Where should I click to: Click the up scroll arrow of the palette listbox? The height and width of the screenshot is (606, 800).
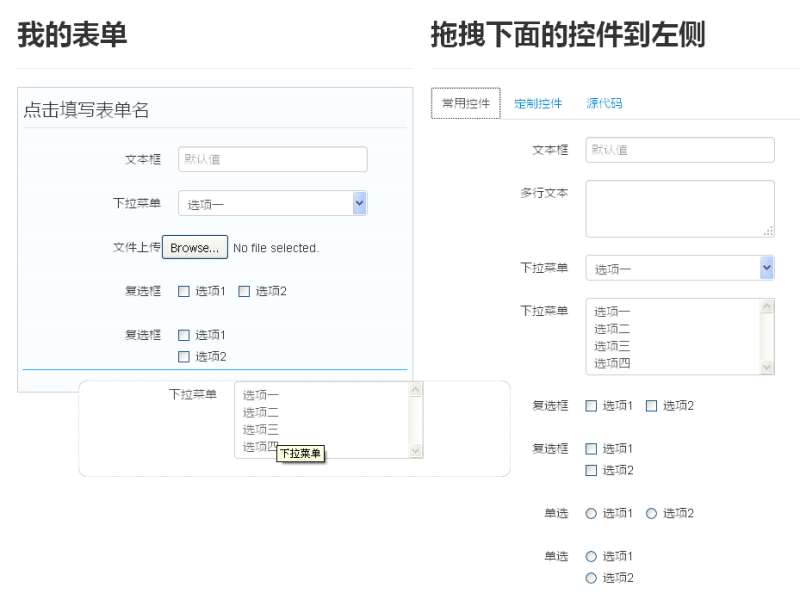[767, 307]
